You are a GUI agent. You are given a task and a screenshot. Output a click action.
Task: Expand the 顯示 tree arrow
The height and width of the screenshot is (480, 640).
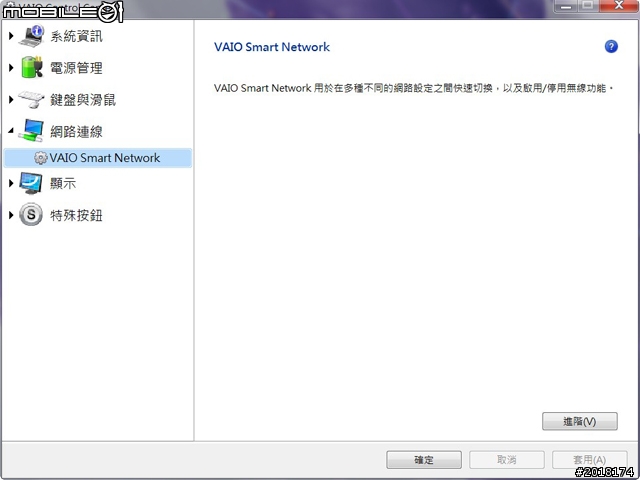point(11,183)
